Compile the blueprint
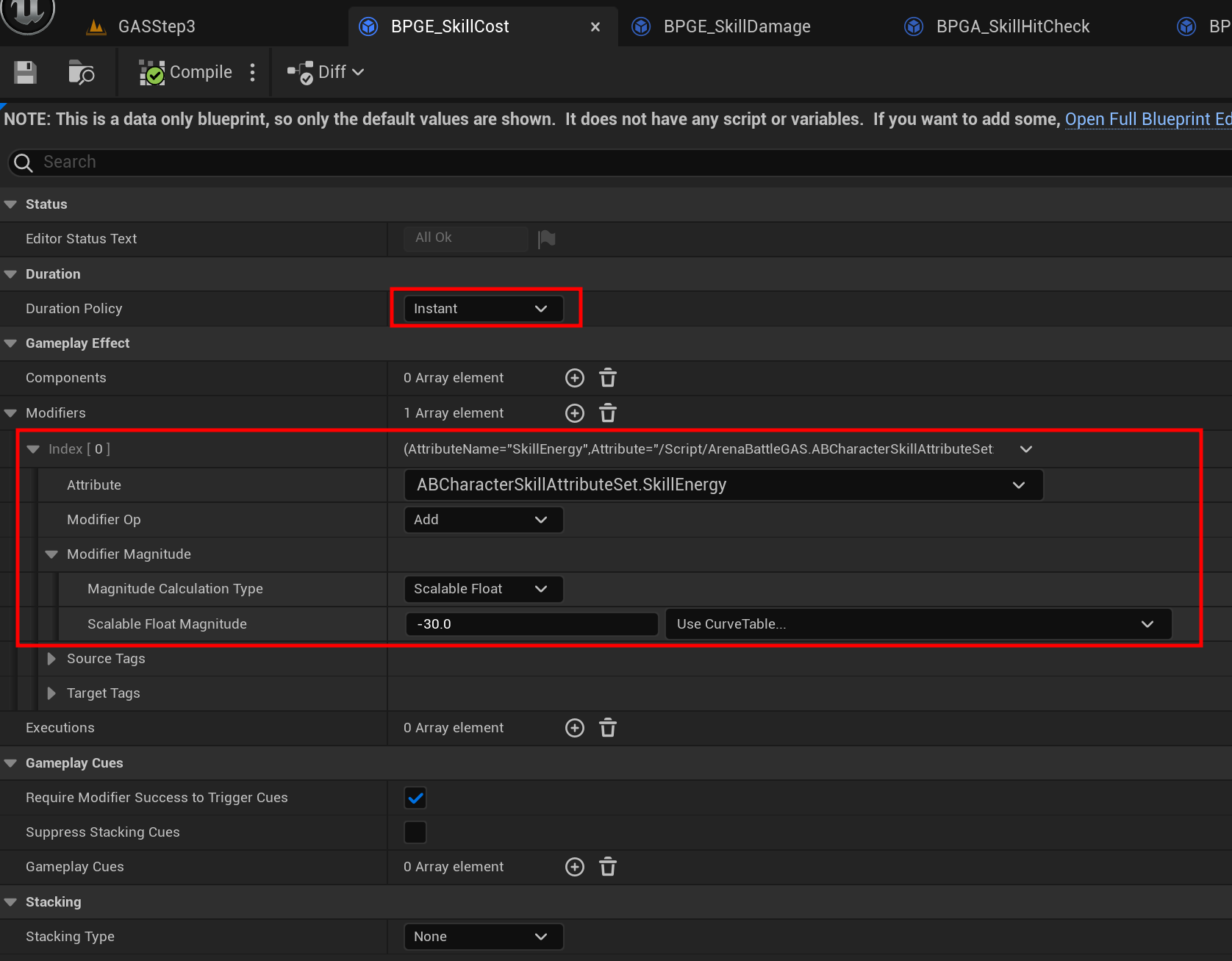 (x=186, y=72)
